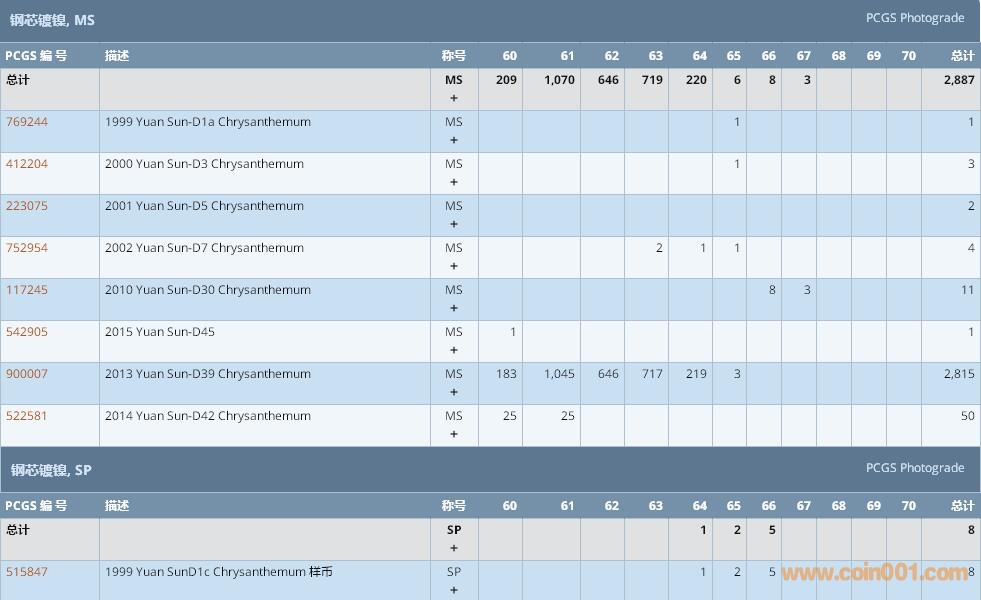Expand plus sign for 2002 Sun-D7 row
The width and height of the screenshot is (981, 600).
454,266
